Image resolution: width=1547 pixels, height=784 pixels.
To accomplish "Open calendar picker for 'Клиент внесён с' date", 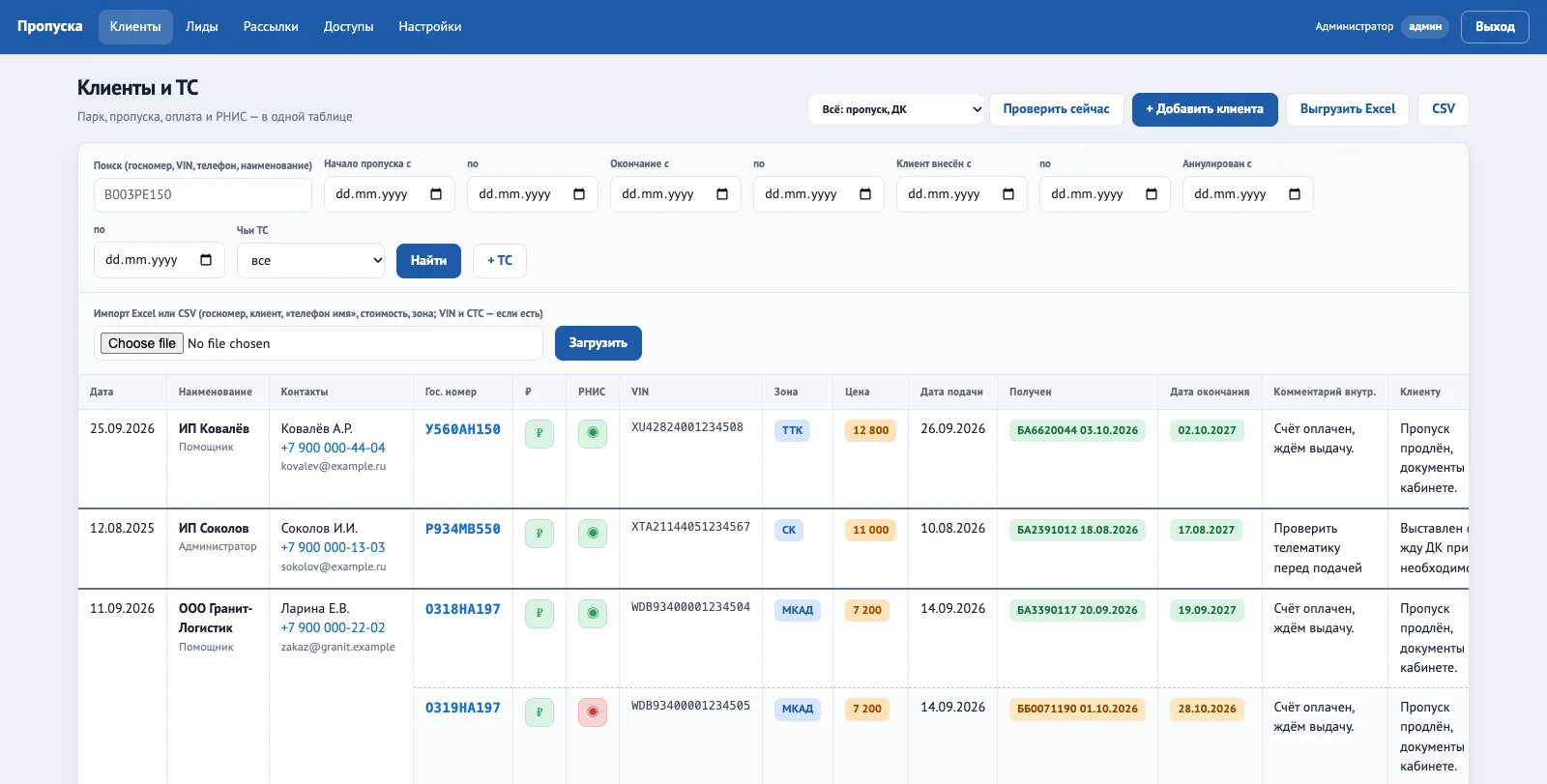I will [1008, 194].
